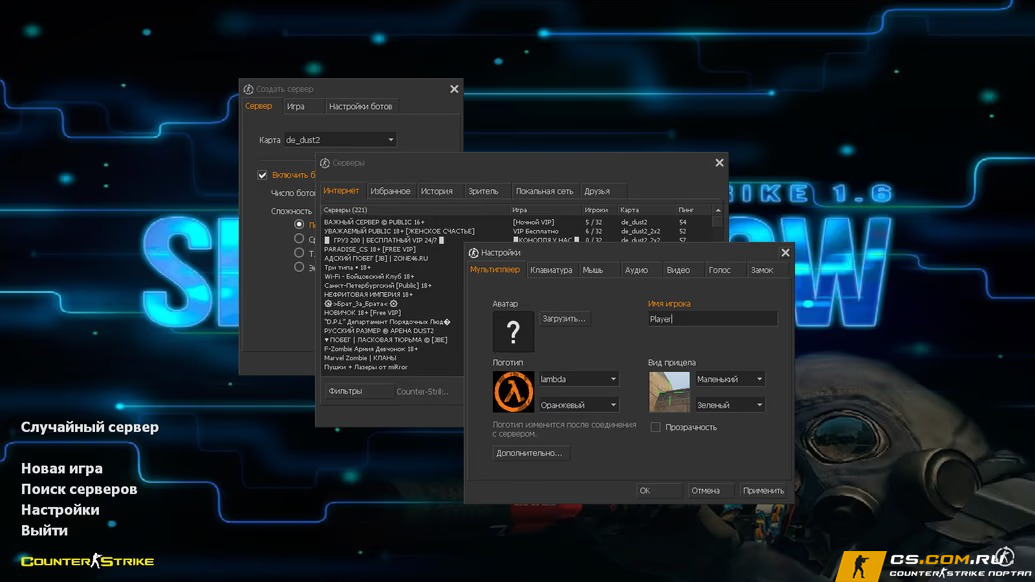
Task: Uncheck the Включить ботов checkbox in Создать сервер
Action: point(262,175)
